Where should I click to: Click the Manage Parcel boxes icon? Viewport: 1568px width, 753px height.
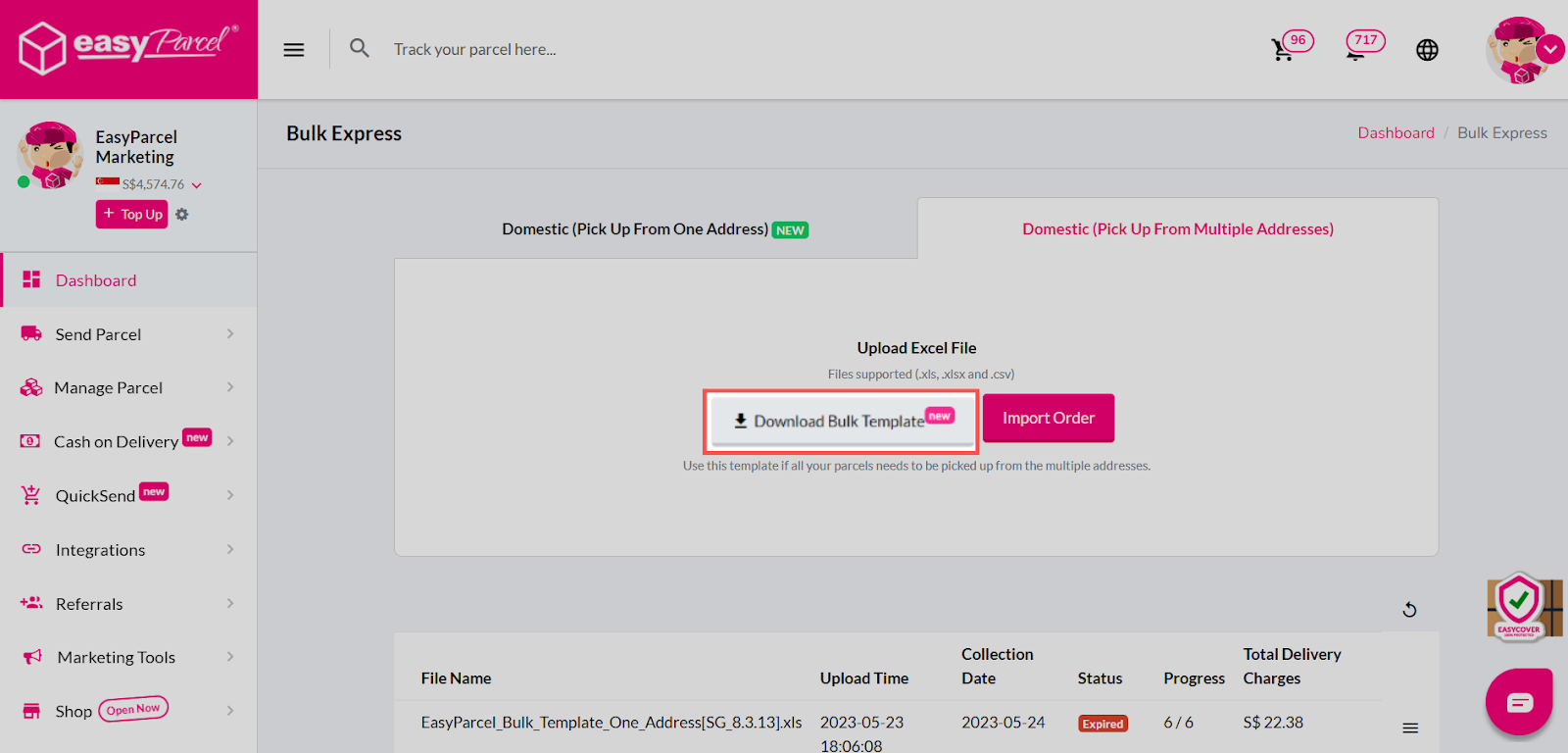coord(31,387)
